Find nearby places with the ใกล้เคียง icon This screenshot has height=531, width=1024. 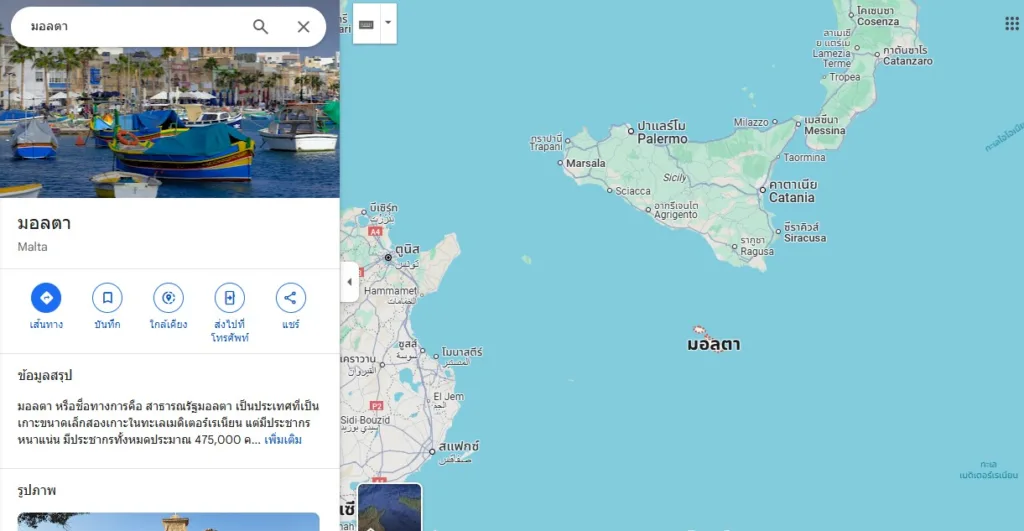tap(168, 298)
